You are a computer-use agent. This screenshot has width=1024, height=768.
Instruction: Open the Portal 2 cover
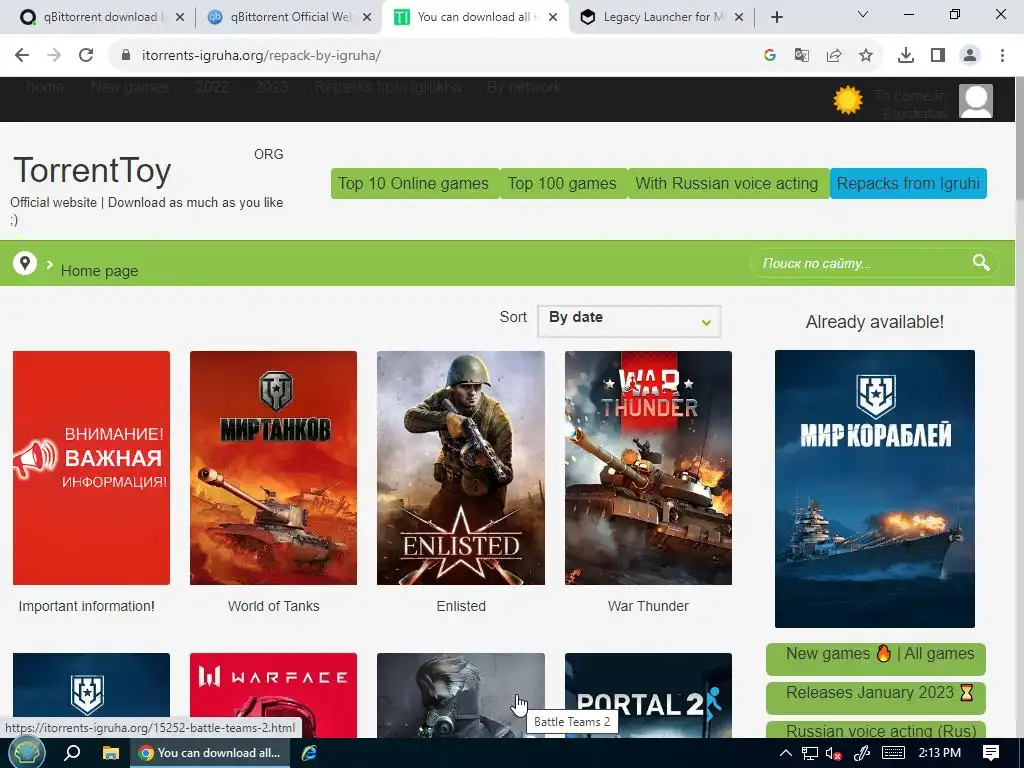tap(648, 696)
